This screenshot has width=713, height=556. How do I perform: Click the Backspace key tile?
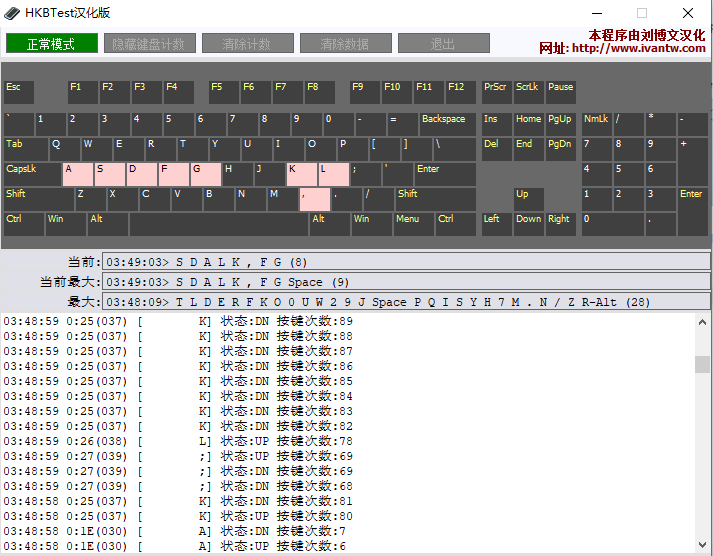tap(447, 124)
